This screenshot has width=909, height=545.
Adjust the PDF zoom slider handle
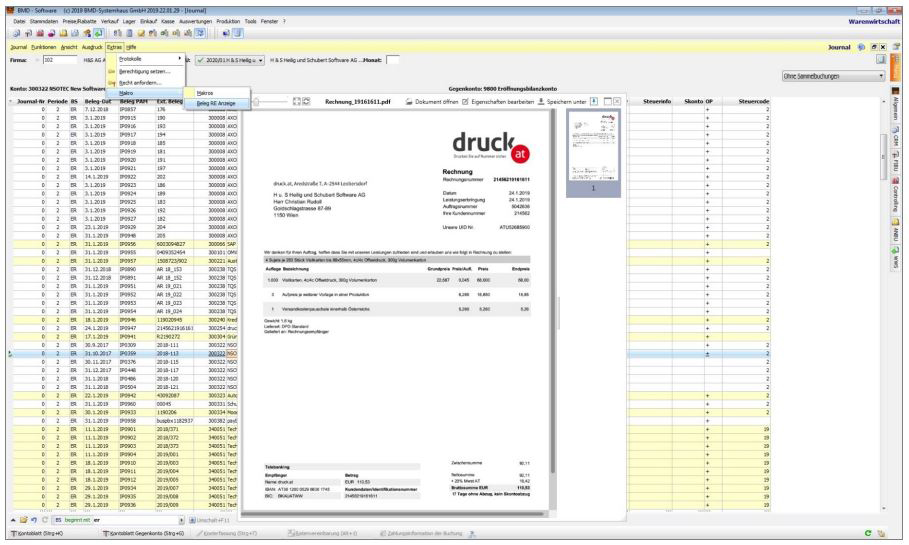click(x=256, y=101)
